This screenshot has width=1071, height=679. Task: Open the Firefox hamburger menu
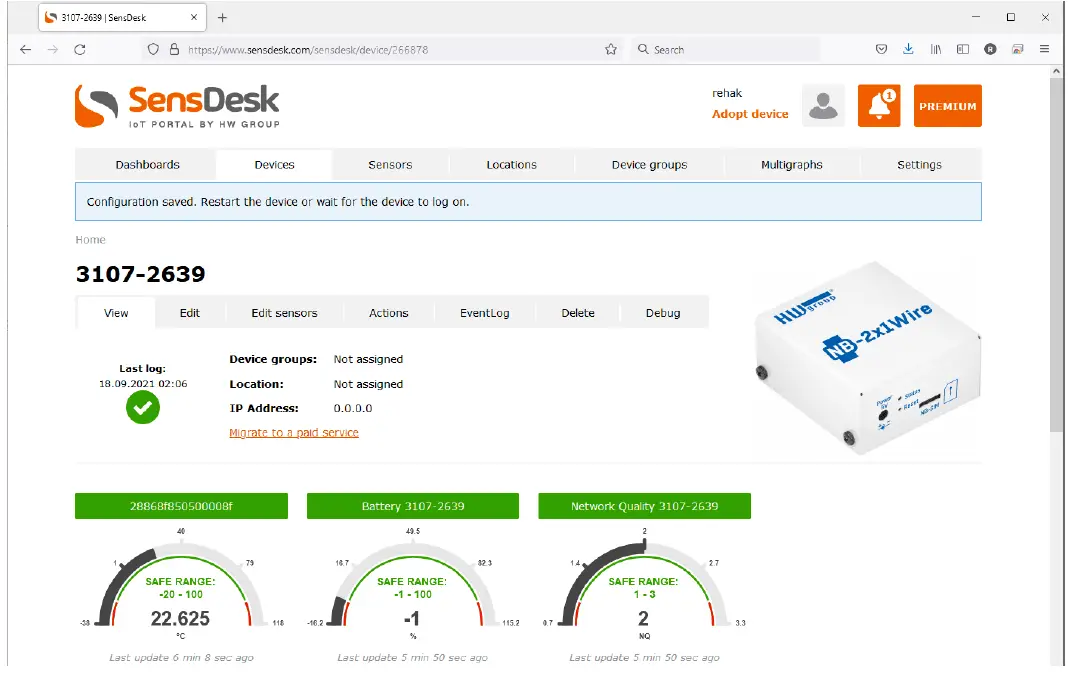point(1044,49)
